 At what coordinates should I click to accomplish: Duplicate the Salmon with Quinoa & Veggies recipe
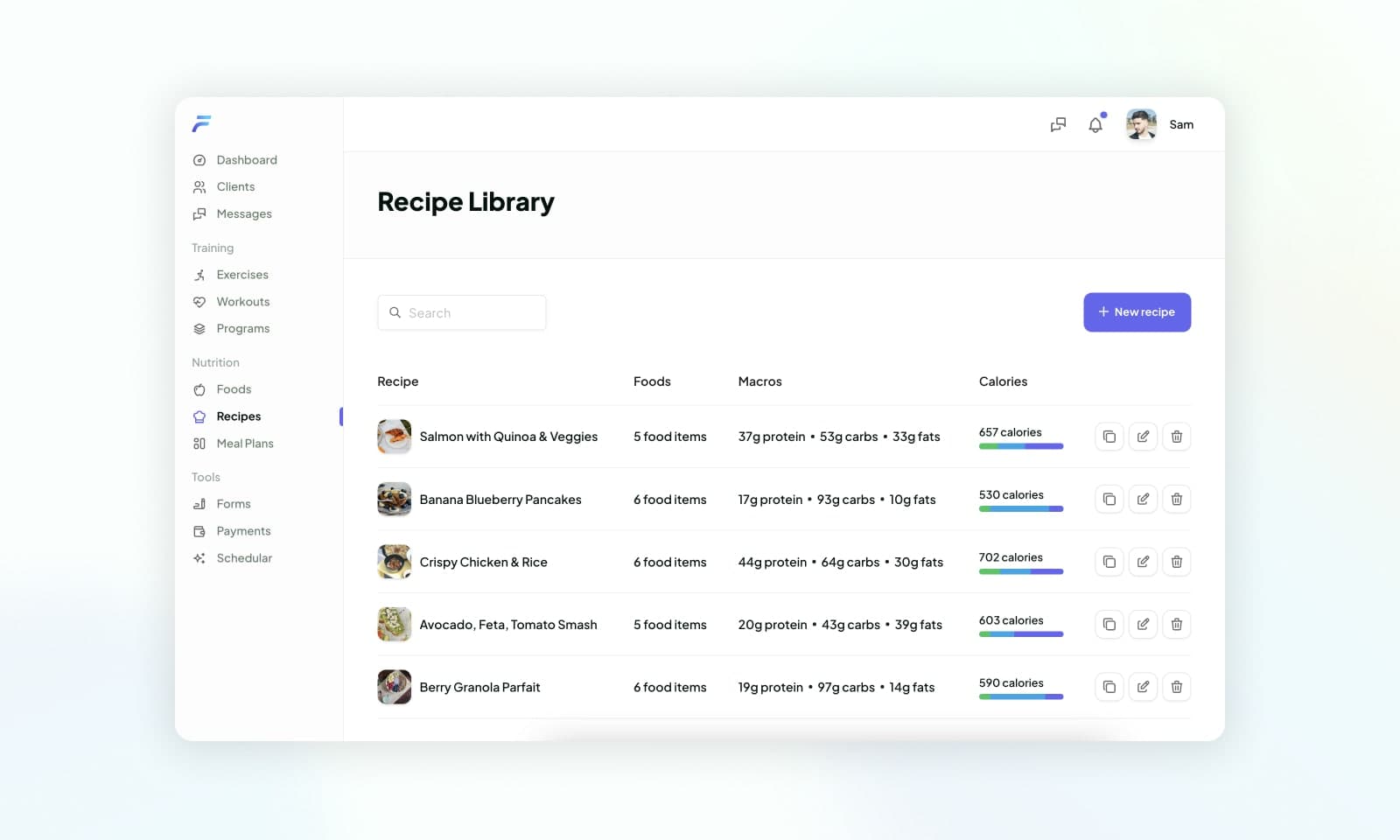(x=1109, y=436)
